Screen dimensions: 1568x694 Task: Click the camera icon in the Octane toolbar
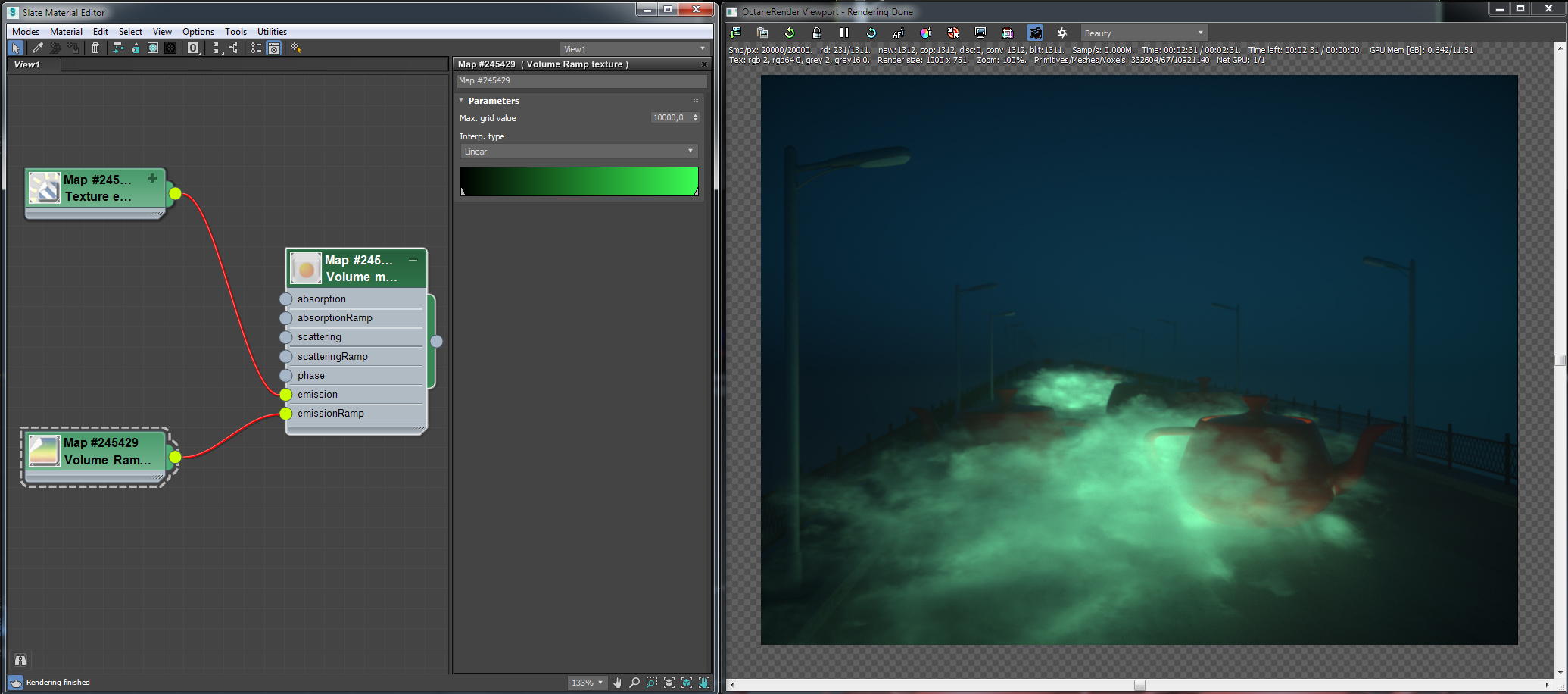pos(1035,33)
